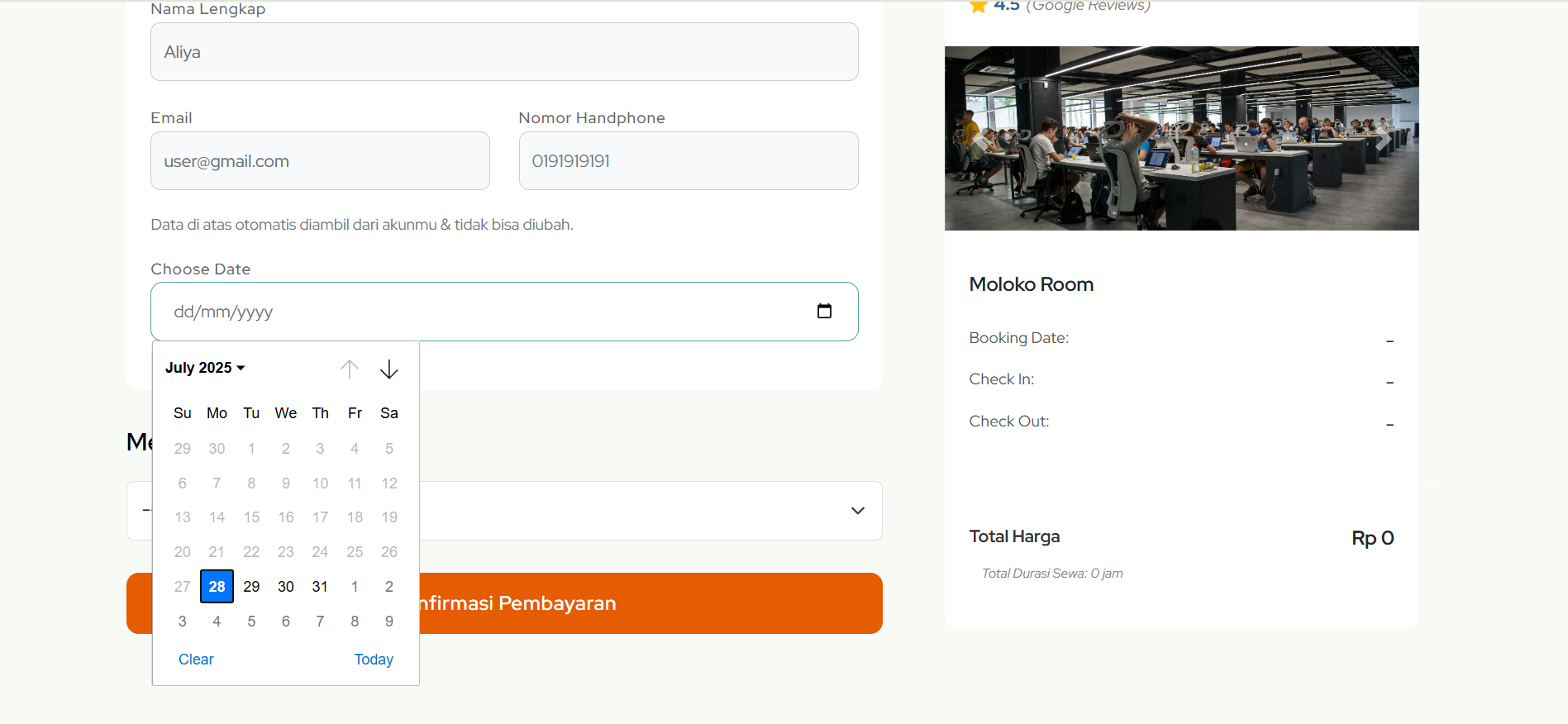
Task: Click the Rp 0 total price
Action: click(x=1373, y=538)
